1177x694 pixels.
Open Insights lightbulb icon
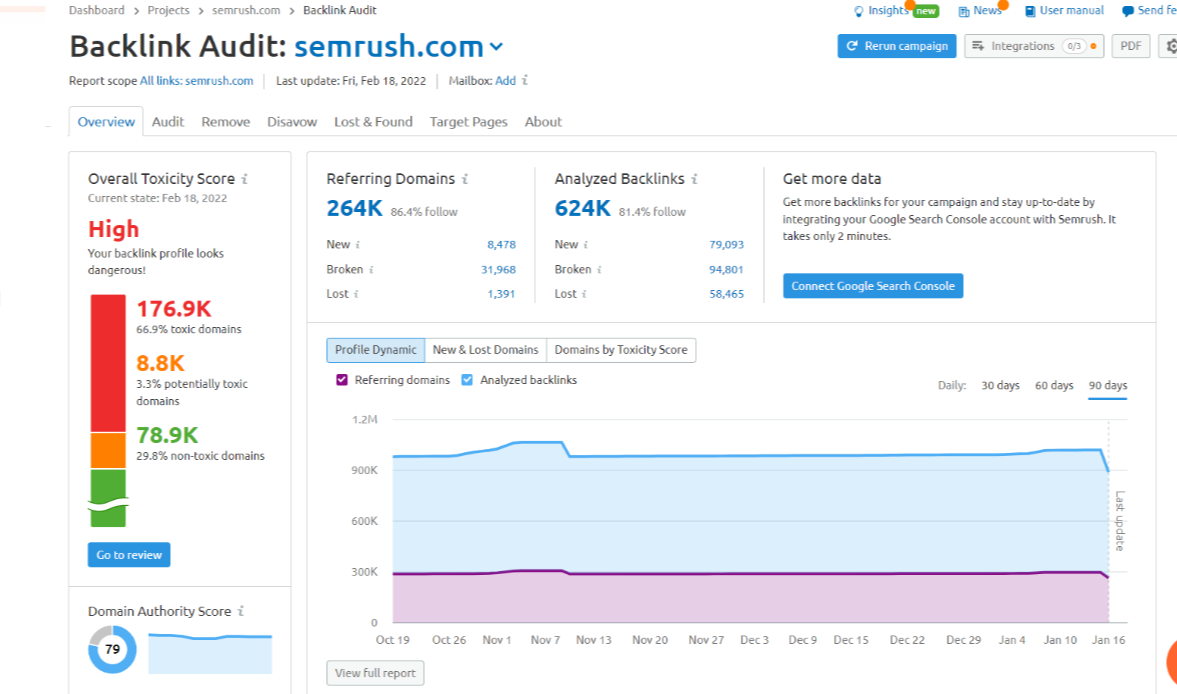point(857,11)
